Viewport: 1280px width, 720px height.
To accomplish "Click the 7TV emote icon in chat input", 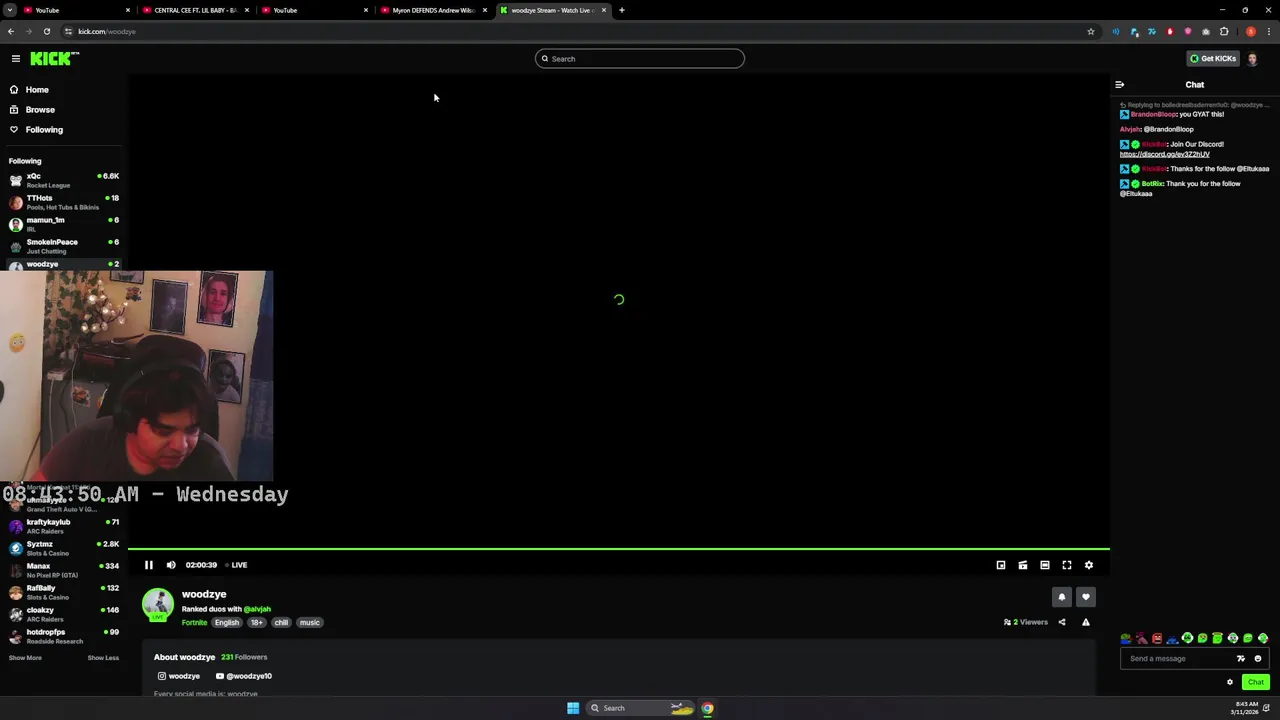I will tap(1241, 658).
